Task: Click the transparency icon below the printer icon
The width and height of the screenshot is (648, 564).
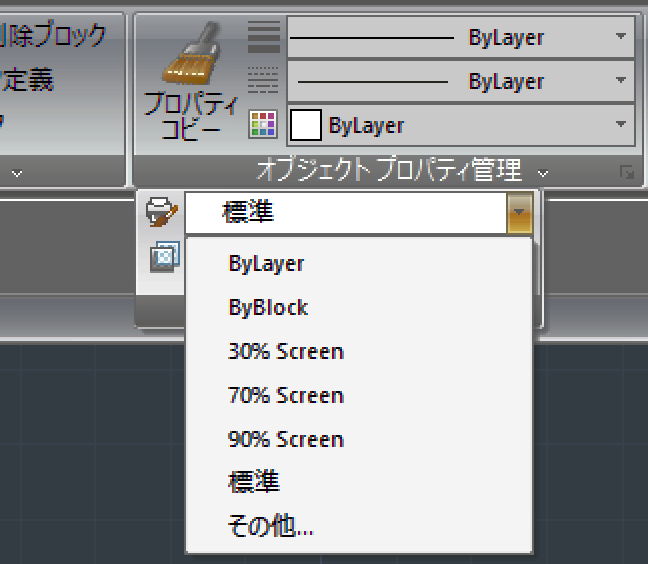Action: pos(164,257)
